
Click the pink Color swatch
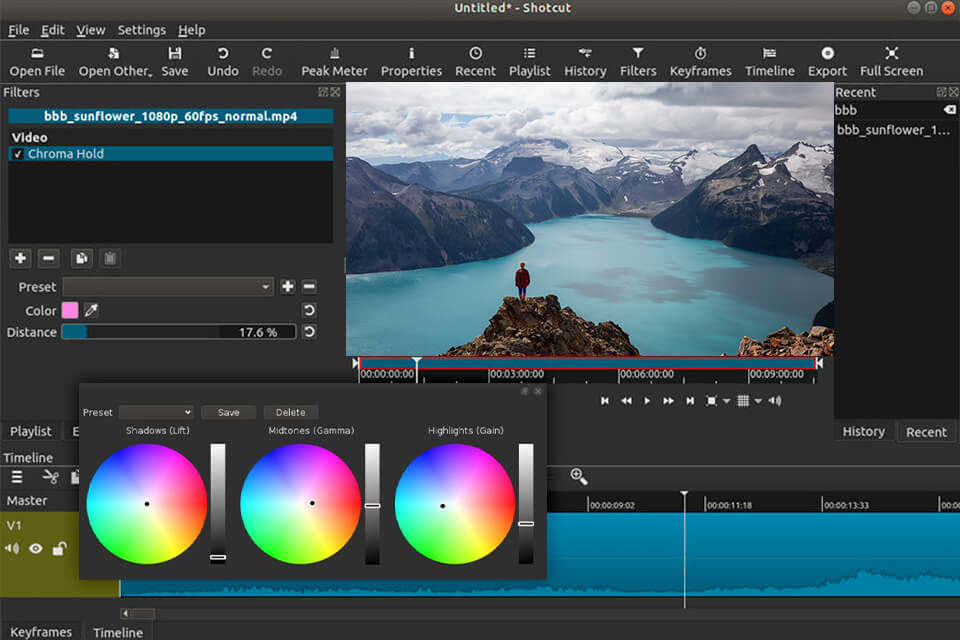(x=70, y=310)
